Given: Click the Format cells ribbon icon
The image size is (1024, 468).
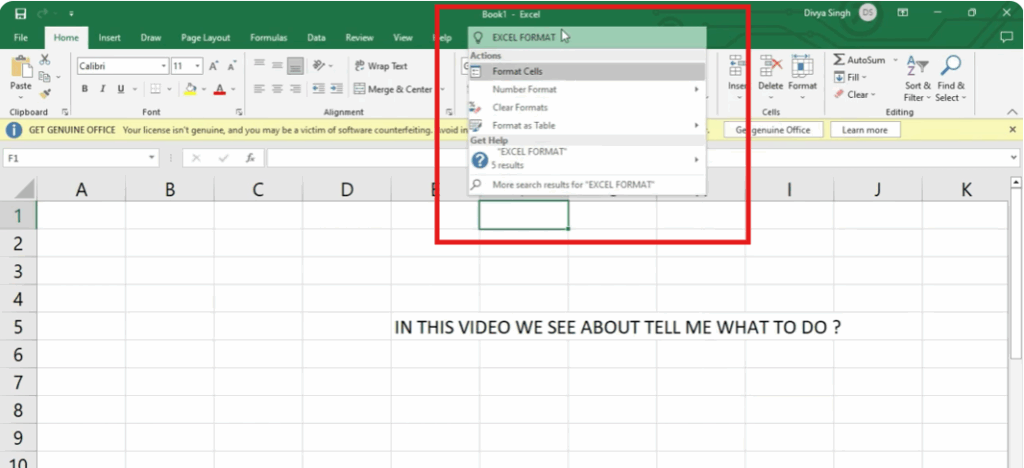Looking at the screenshot, I should 803,67.
